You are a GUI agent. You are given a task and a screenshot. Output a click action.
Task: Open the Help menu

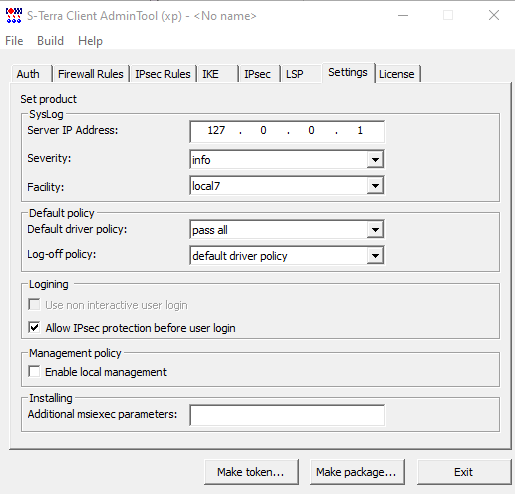point(90,41)
